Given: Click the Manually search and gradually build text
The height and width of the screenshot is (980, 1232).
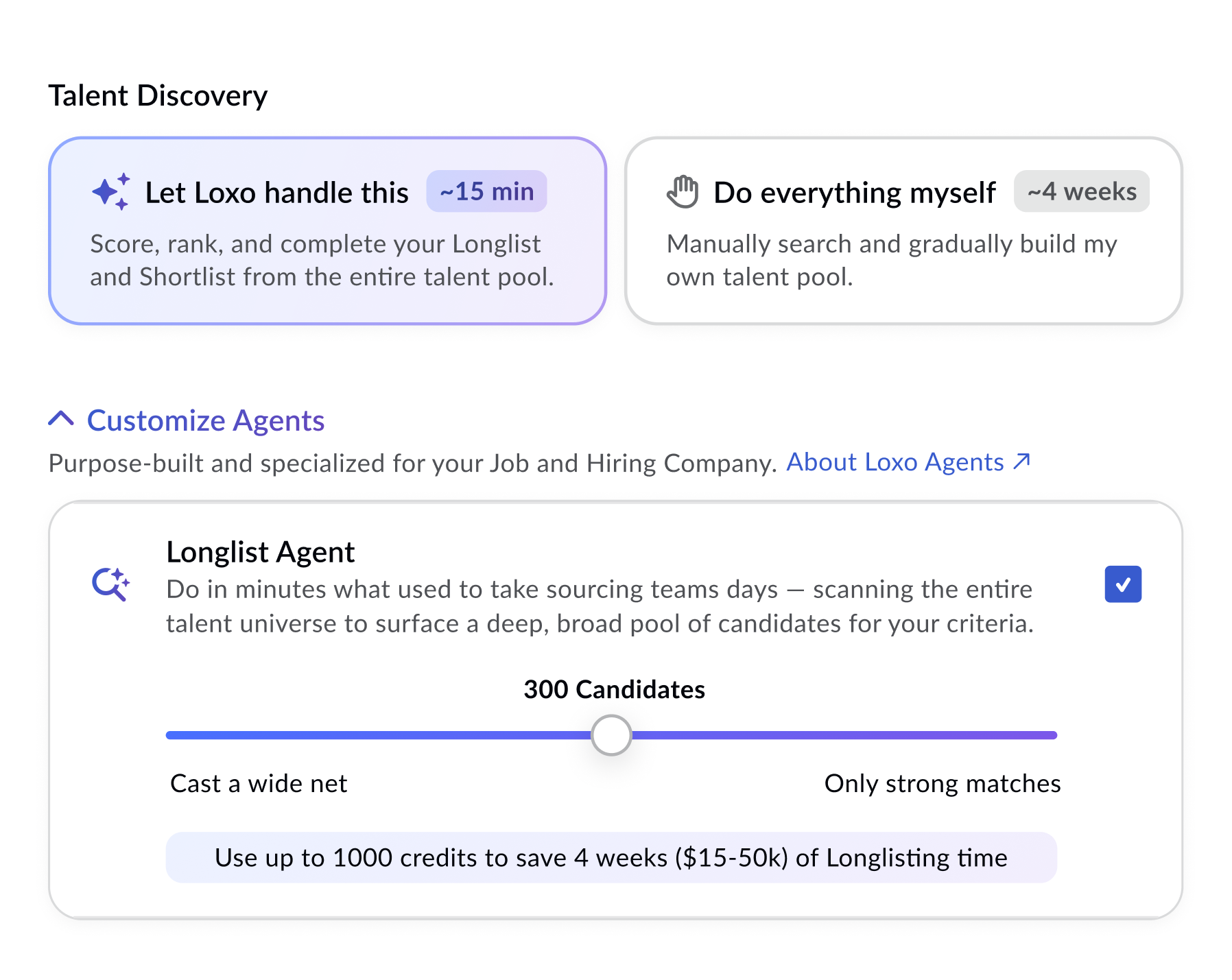Looking at the screenshot, I should click(892, 261).
